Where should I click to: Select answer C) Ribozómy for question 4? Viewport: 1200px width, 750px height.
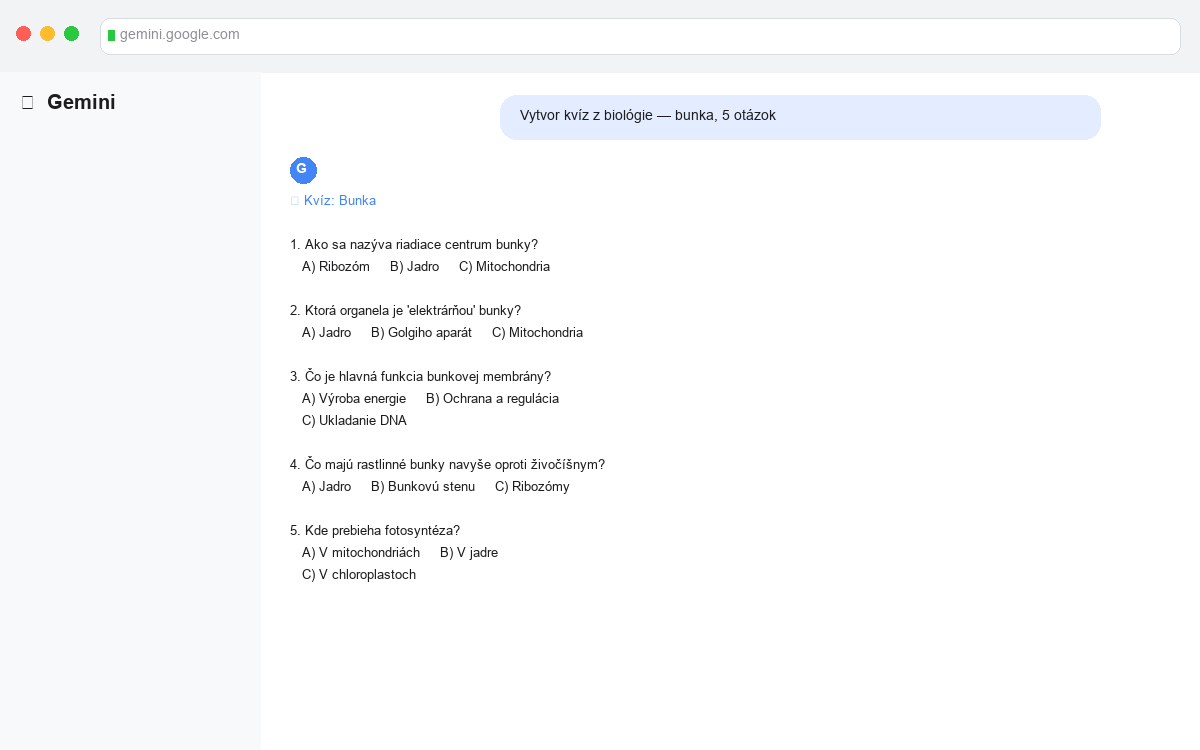(x=532, y=486)
